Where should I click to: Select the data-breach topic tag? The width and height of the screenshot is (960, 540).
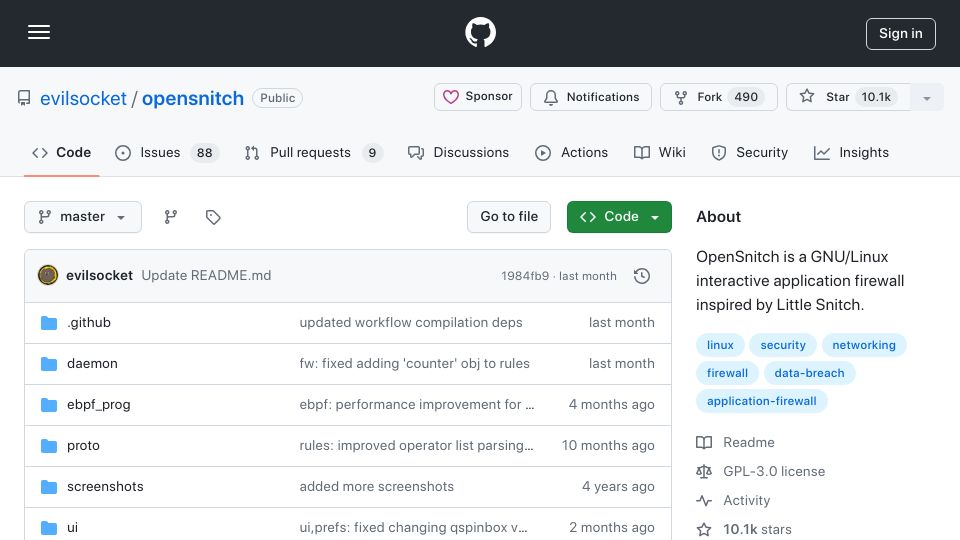click(x=809, y=373)
